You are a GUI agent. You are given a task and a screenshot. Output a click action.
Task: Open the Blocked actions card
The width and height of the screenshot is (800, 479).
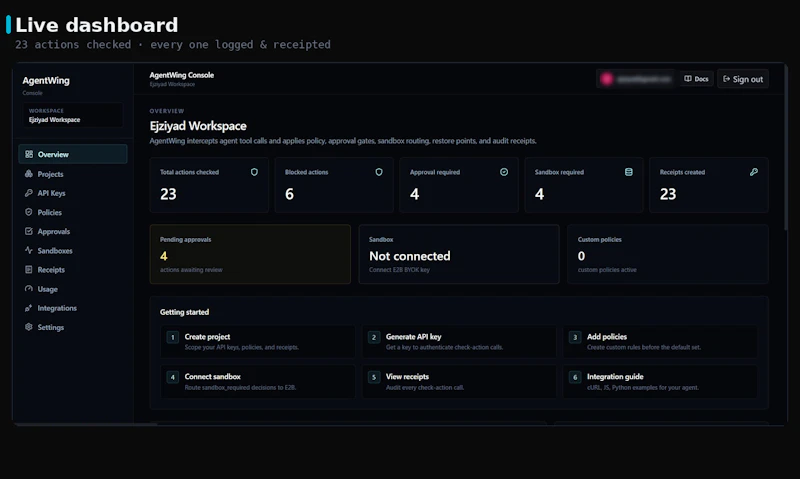point(334,185)
